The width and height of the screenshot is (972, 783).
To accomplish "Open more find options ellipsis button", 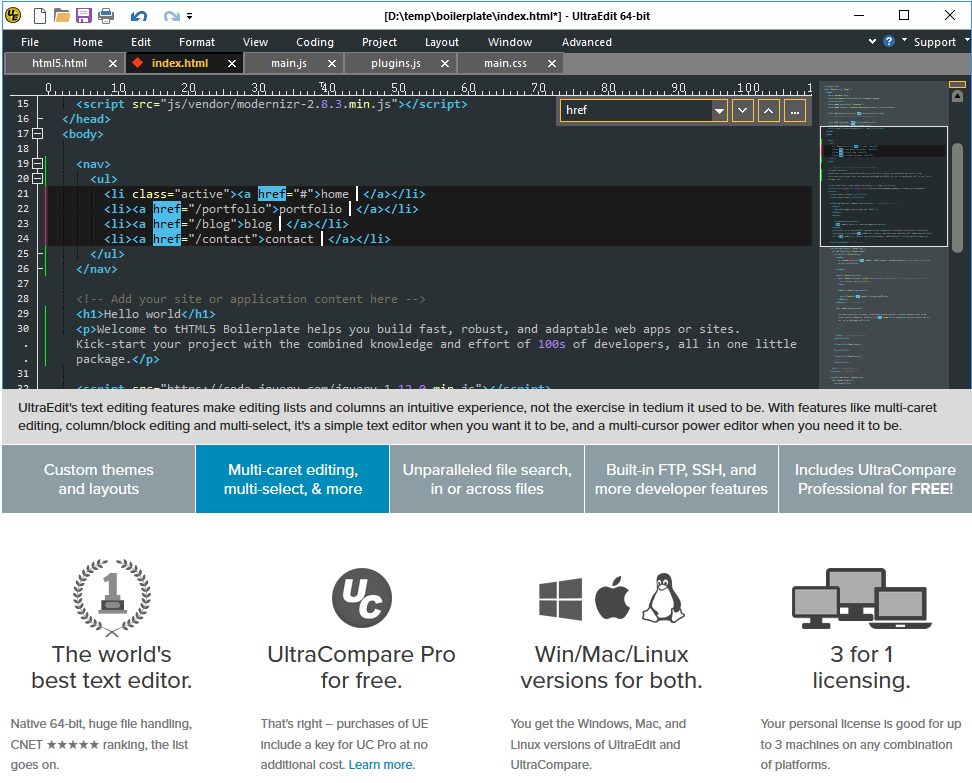I will point(794,110).
